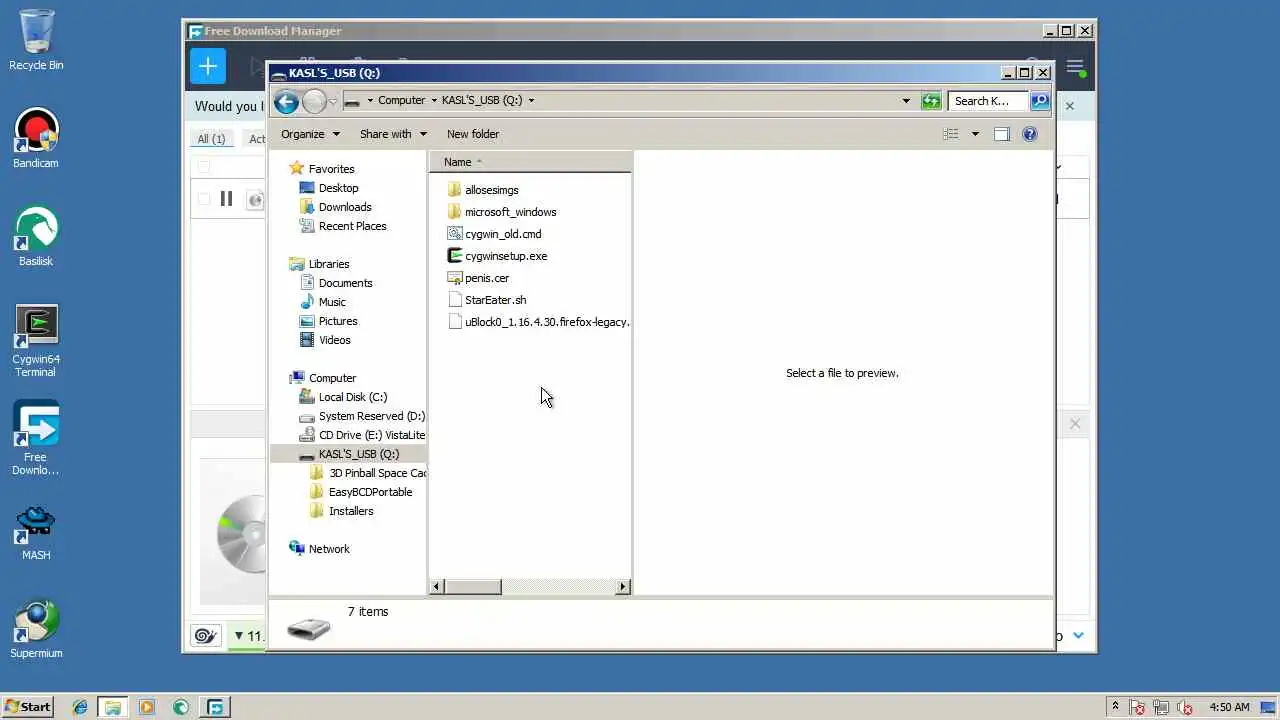Viewport: 1280px width, 720px height.
Task: Click the New folder button
Action: 473,134
